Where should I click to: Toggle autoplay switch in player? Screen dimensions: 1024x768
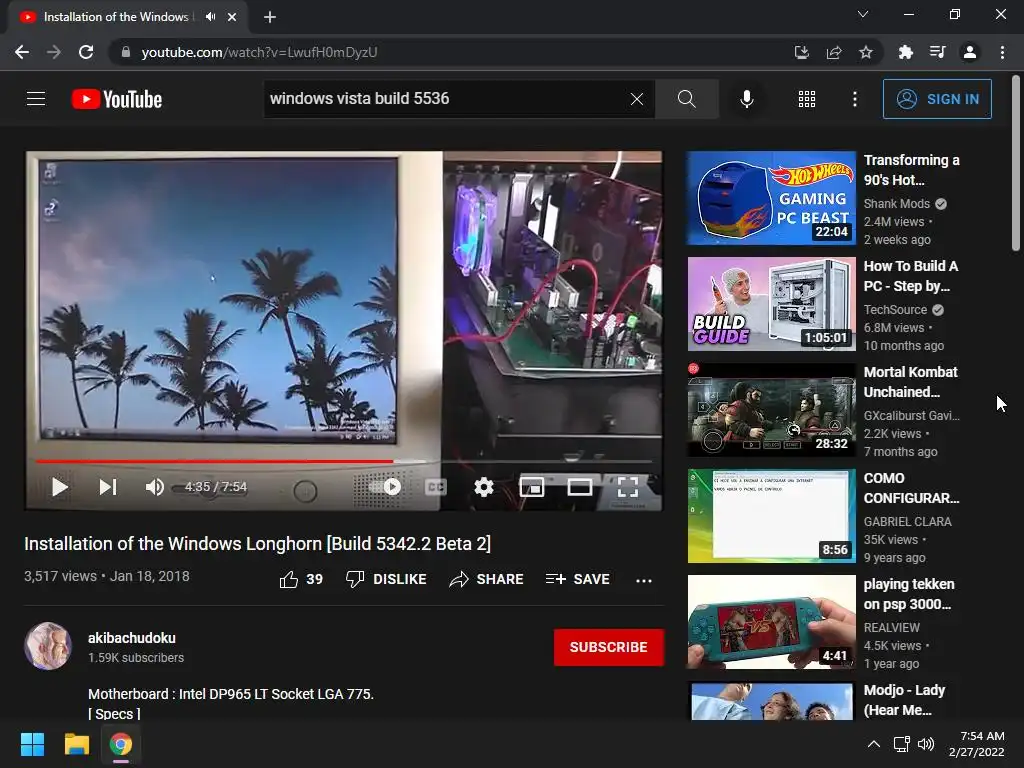click(385, 487)
